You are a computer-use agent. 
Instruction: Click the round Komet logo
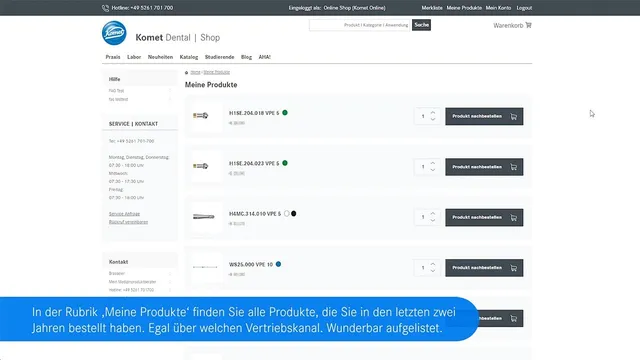click(114, 33)
